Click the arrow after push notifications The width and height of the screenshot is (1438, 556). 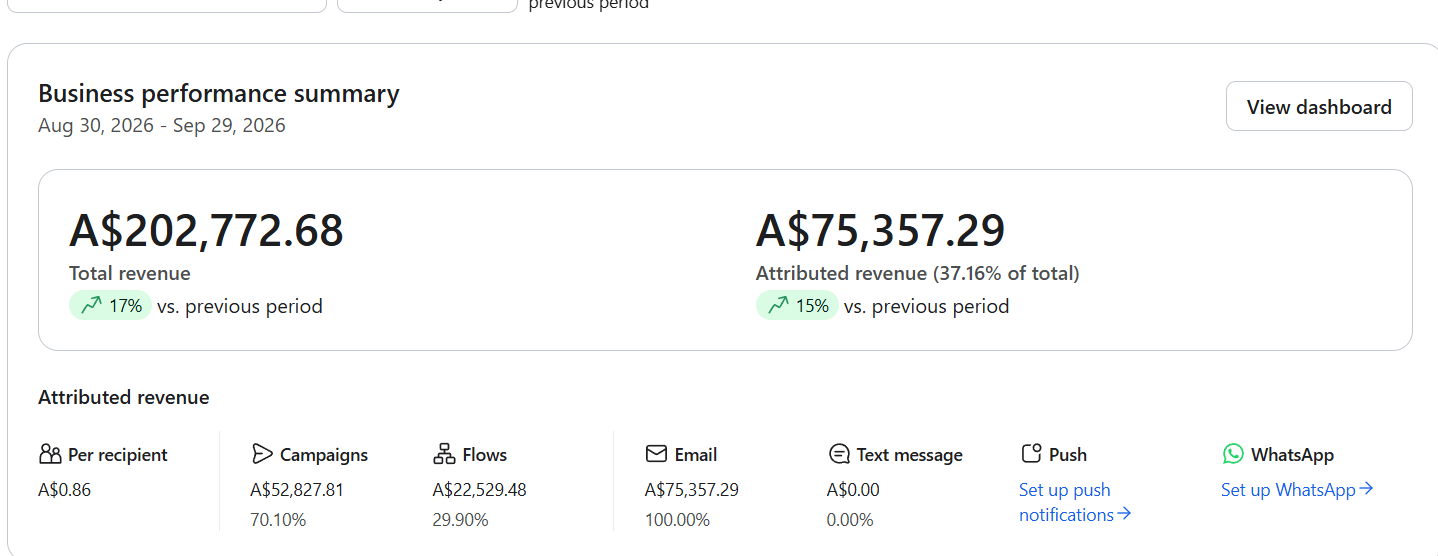1124,514
